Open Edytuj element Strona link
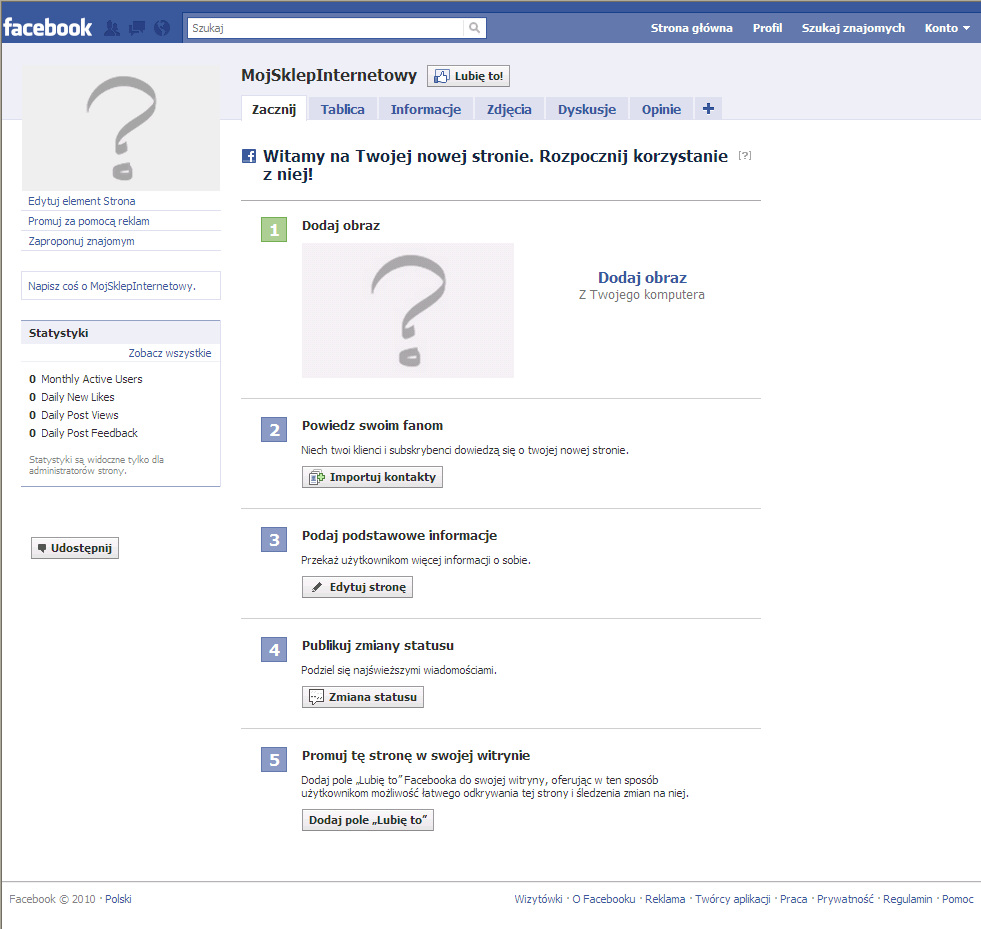The height and width of the screenshot is (929, 981). (81, 201)
